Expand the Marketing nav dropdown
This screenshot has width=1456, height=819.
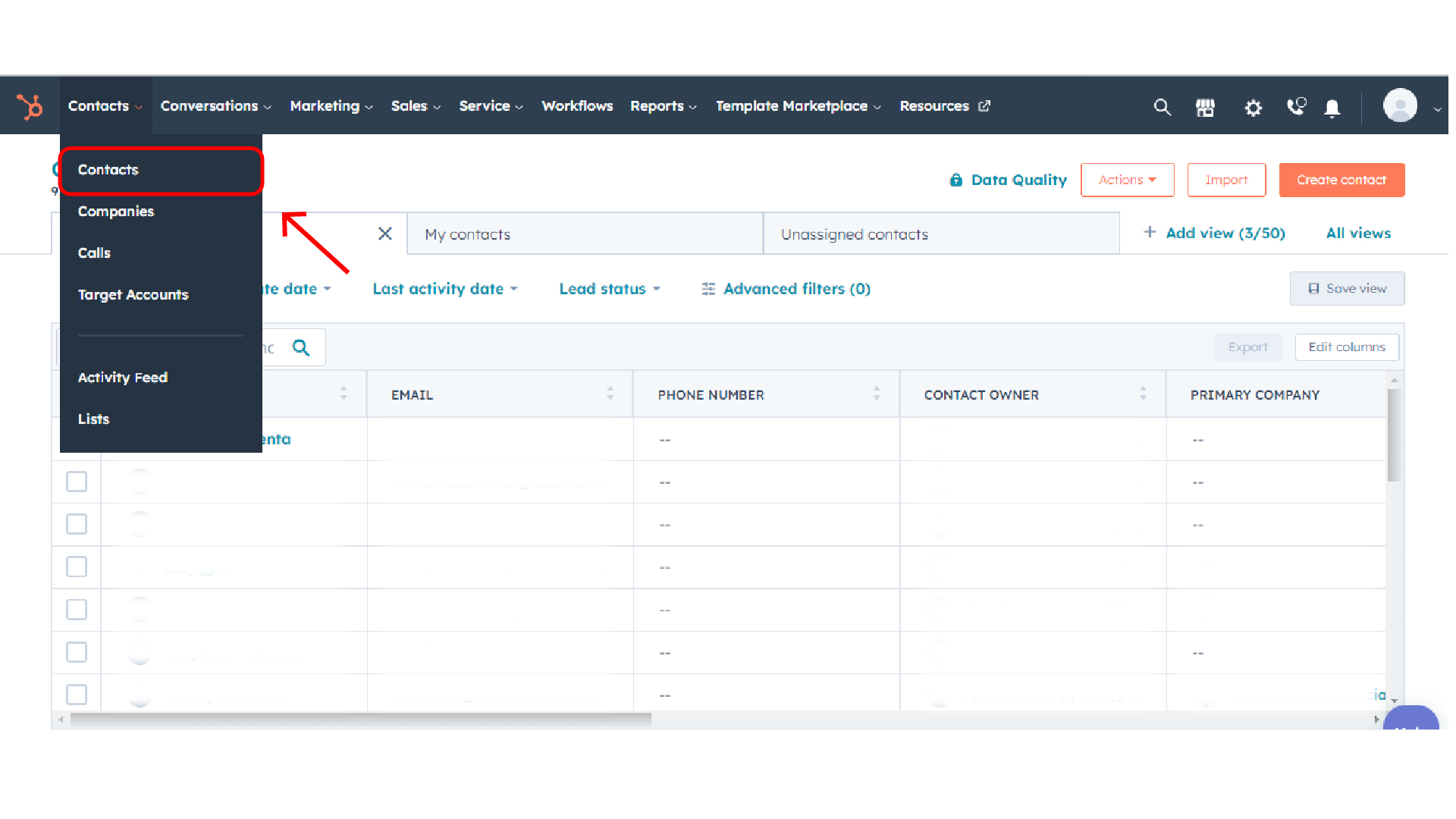[331, 106]
